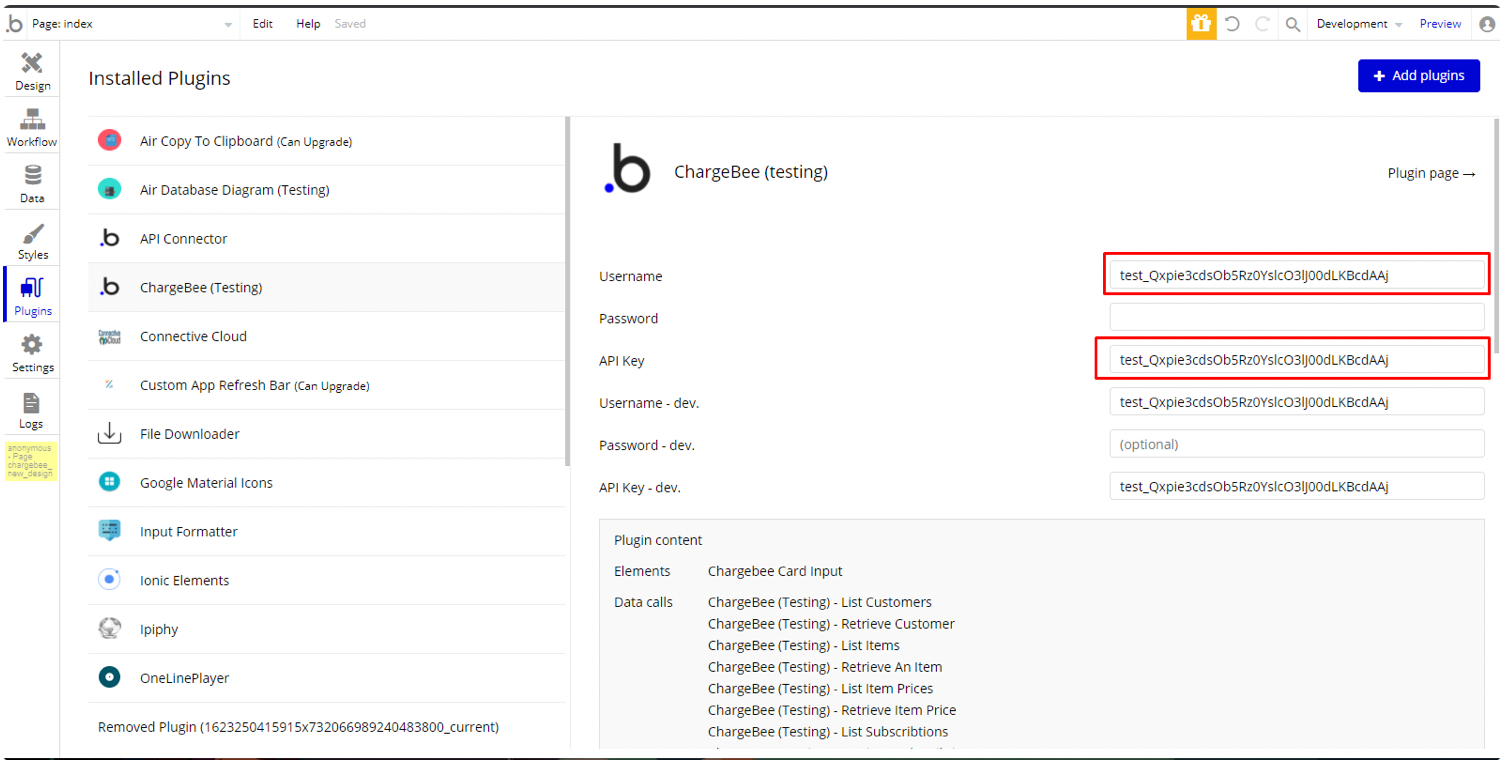1500x776 pixels.
Task: Click Ionic Elements plugin icon
Action: click(110, 580)
